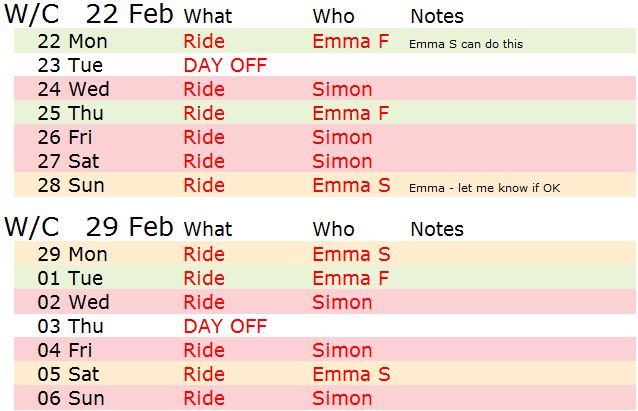638x411 pixels.
Task: Select the '02 Wed' date cell
Action: (72, 302)
